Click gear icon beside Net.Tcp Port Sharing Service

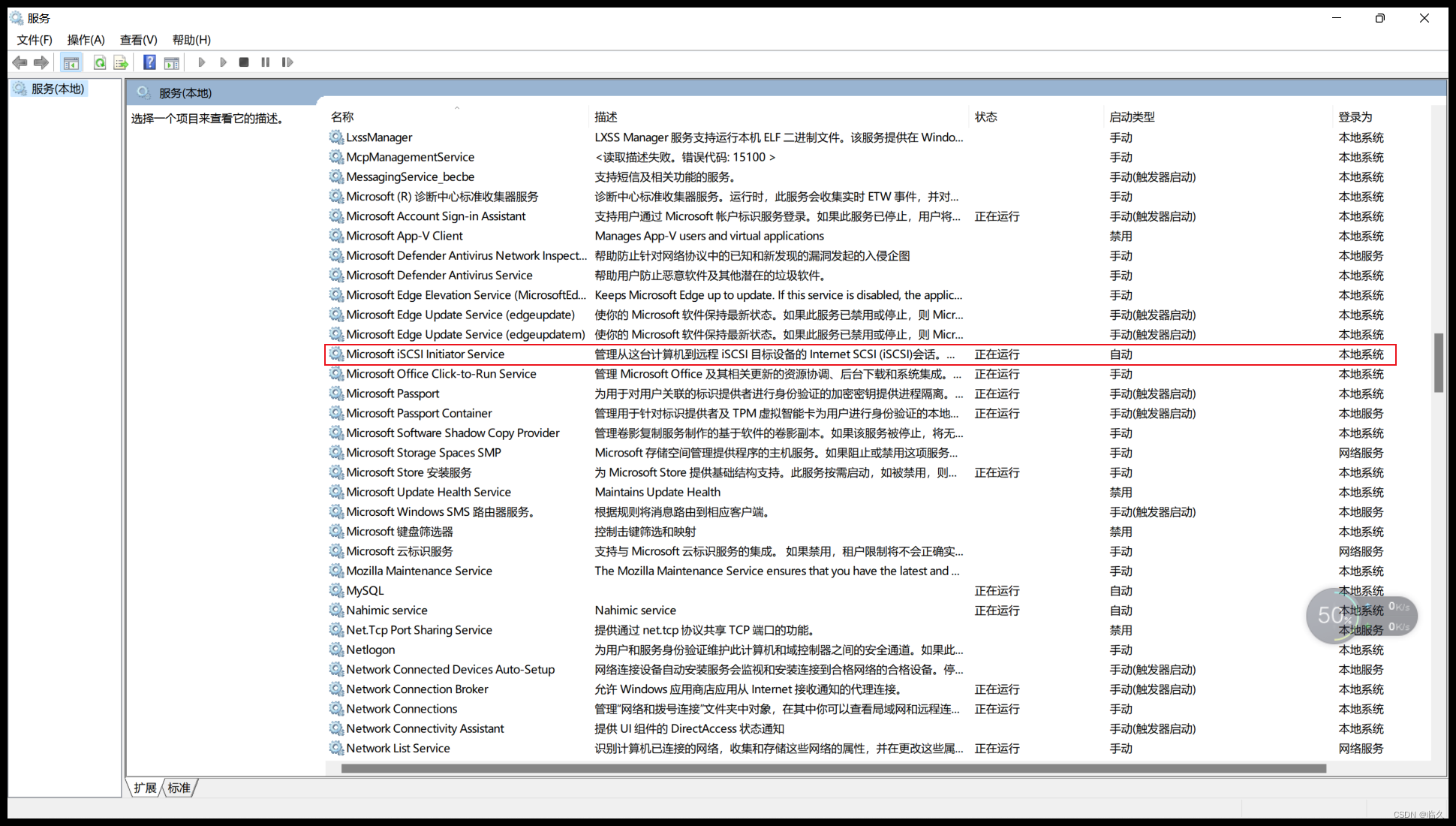click(x=336, y=630)
